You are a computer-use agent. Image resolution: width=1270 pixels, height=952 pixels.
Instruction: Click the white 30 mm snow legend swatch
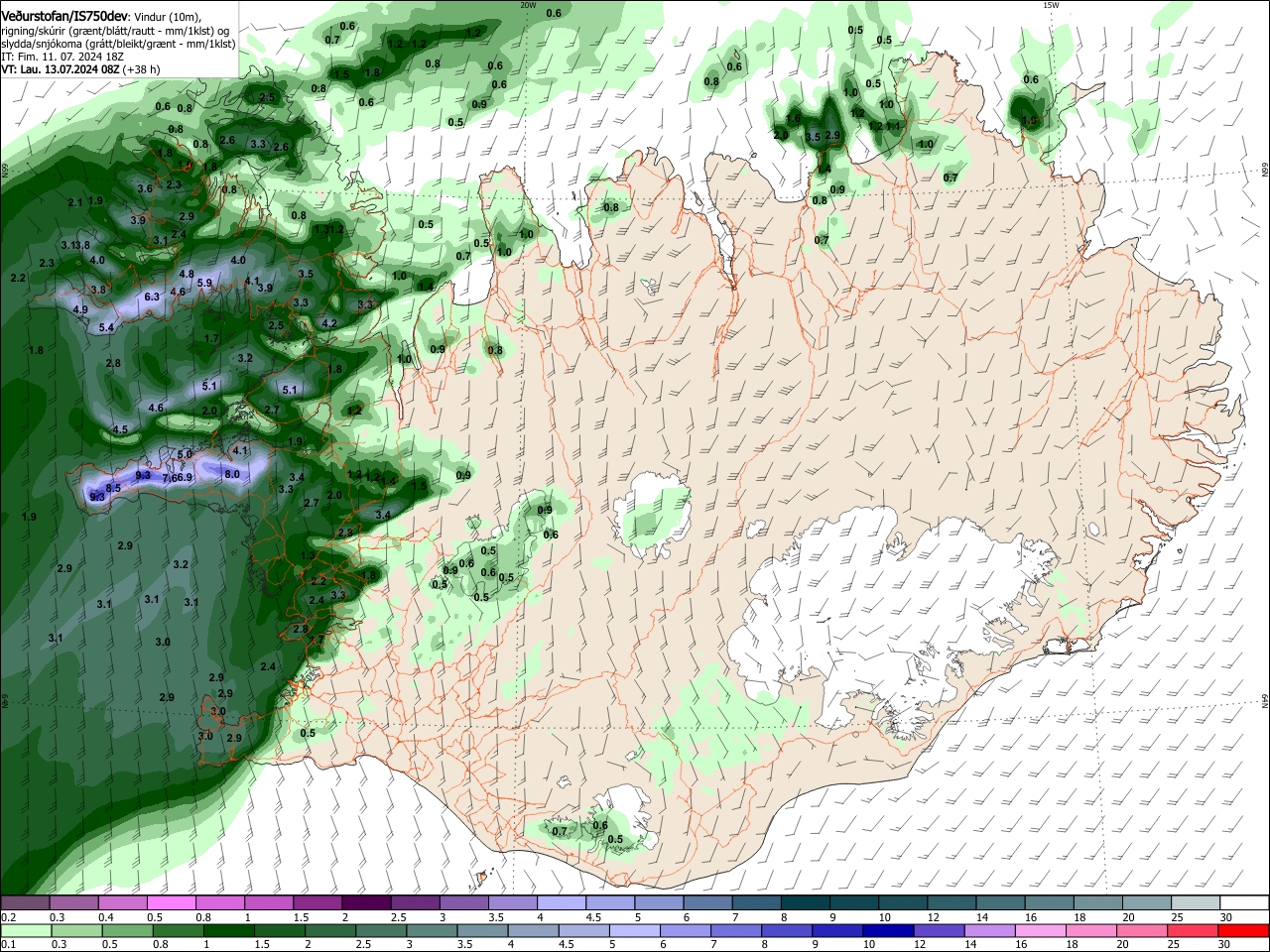pyautogui.click(x=1245, y=903)
